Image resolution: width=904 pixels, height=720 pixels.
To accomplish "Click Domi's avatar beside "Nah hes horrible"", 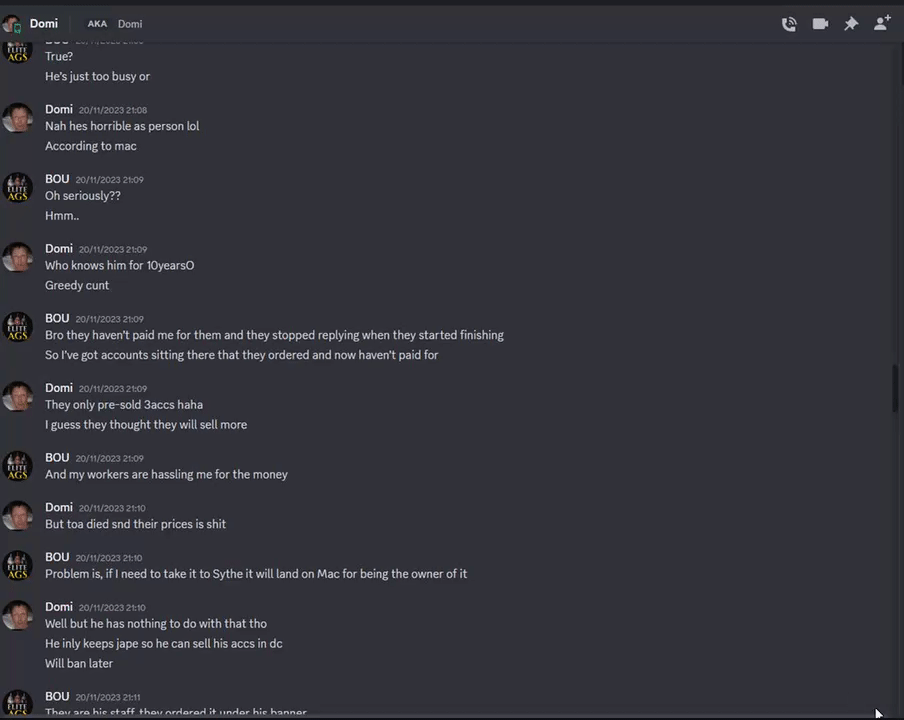I will click(x=18, y=117).
